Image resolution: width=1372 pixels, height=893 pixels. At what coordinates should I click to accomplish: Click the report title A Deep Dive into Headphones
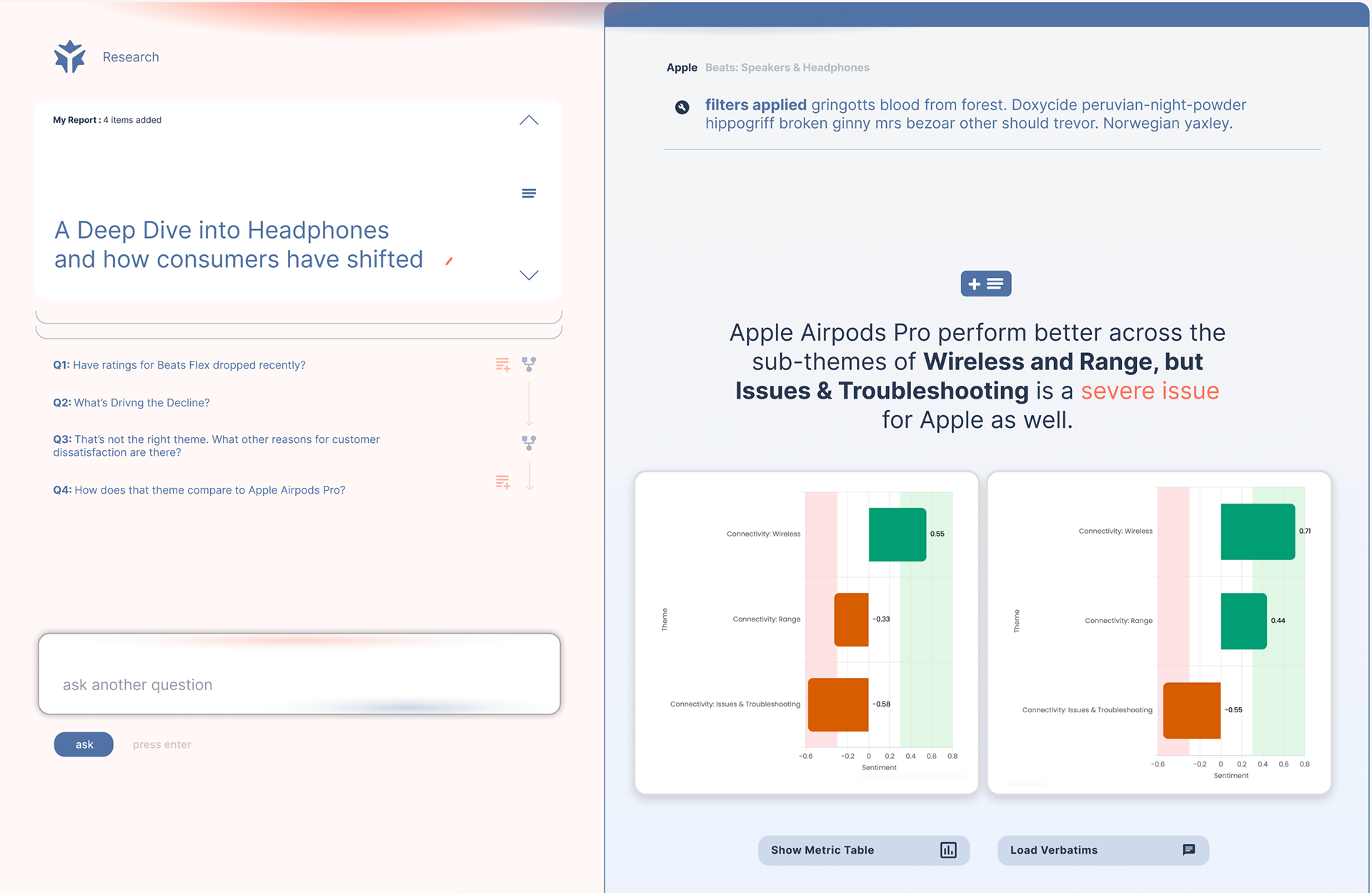tap(239, 244)
